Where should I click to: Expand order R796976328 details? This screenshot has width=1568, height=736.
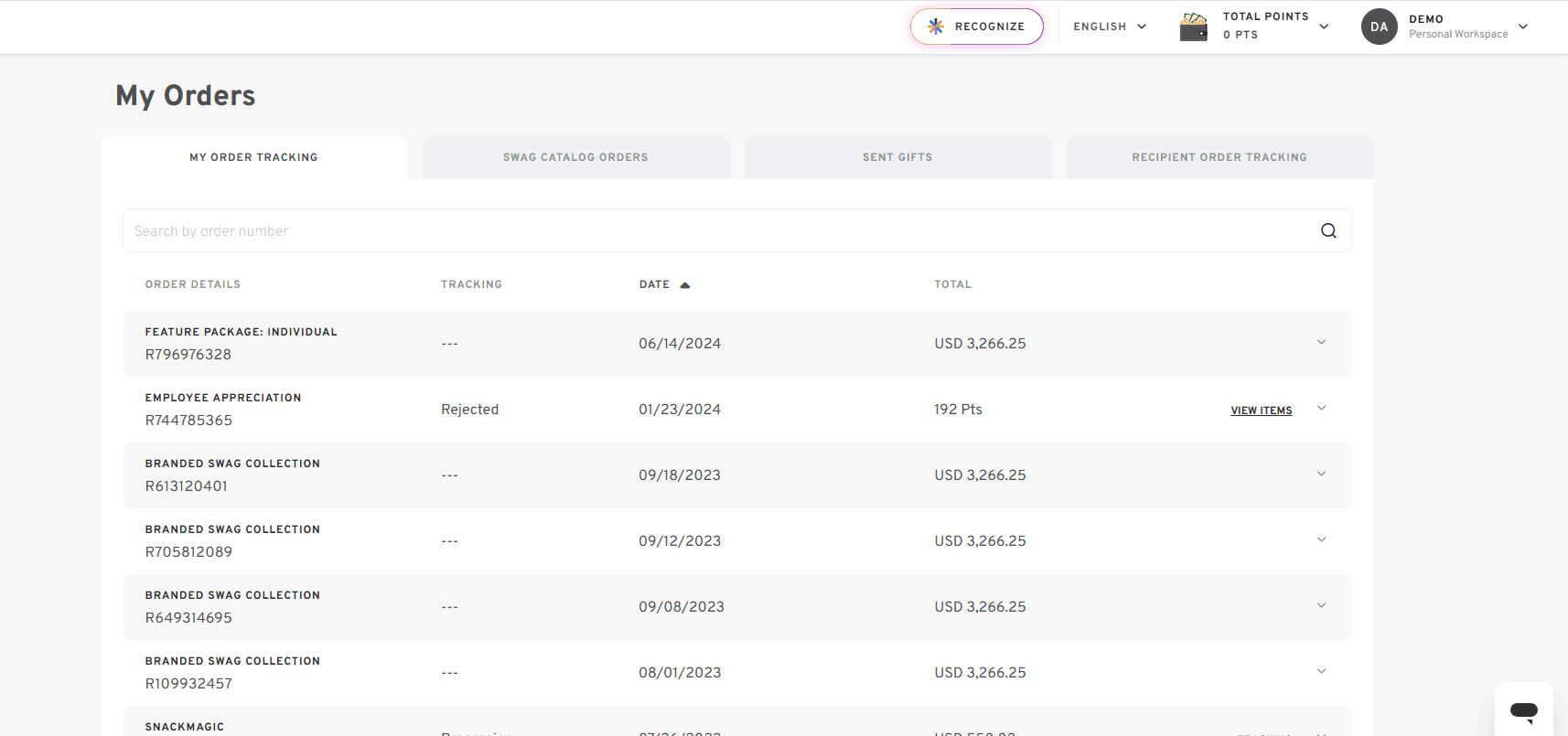[x=1321, y=343]
